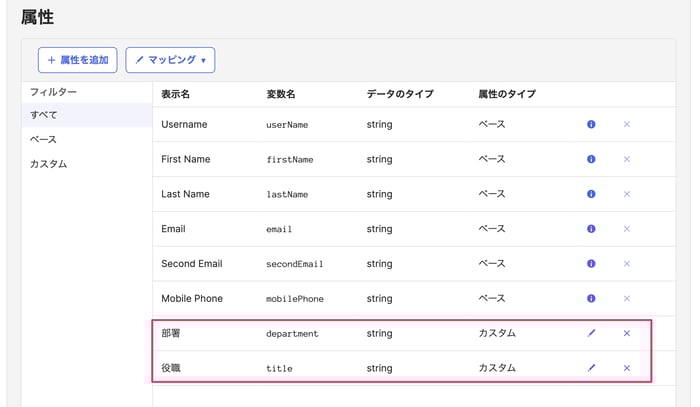The width and height of the screenshot is (700, 407).
Task: Click delete X on Username row
Action: (x=627, y=124)
